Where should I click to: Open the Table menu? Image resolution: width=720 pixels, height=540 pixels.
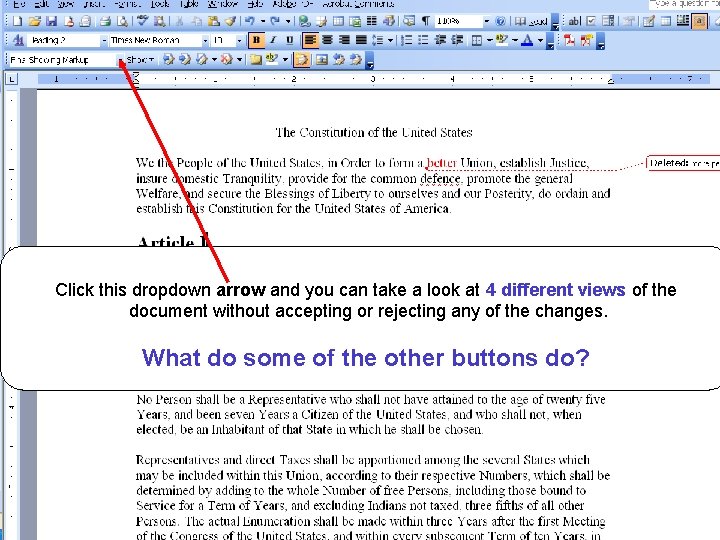coord(188,4)
